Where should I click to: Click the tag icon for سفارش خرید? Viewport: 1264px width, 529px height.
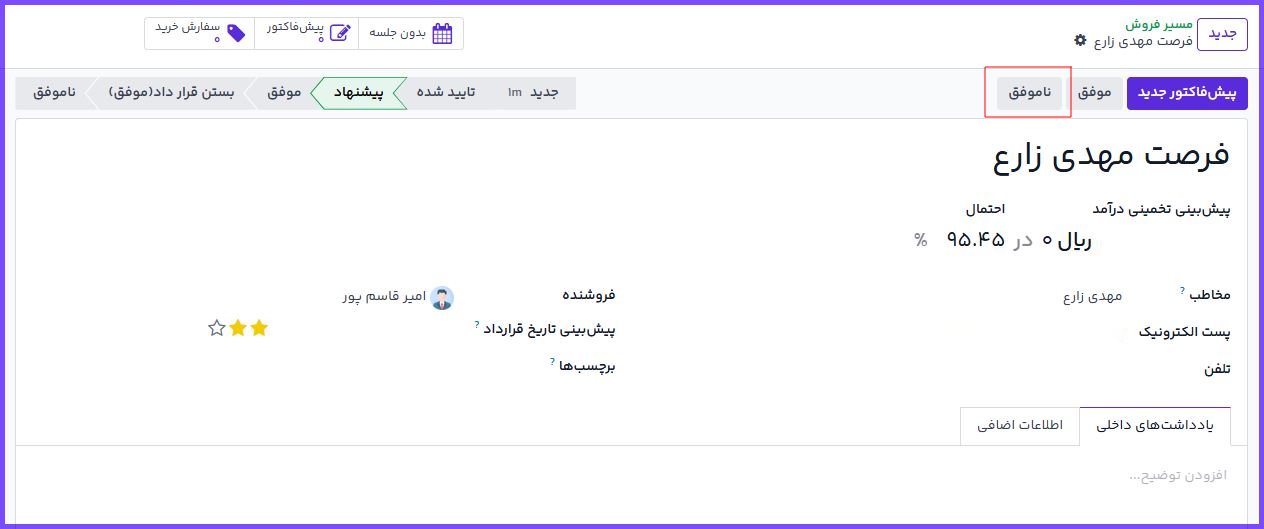(x=236, y=33)
